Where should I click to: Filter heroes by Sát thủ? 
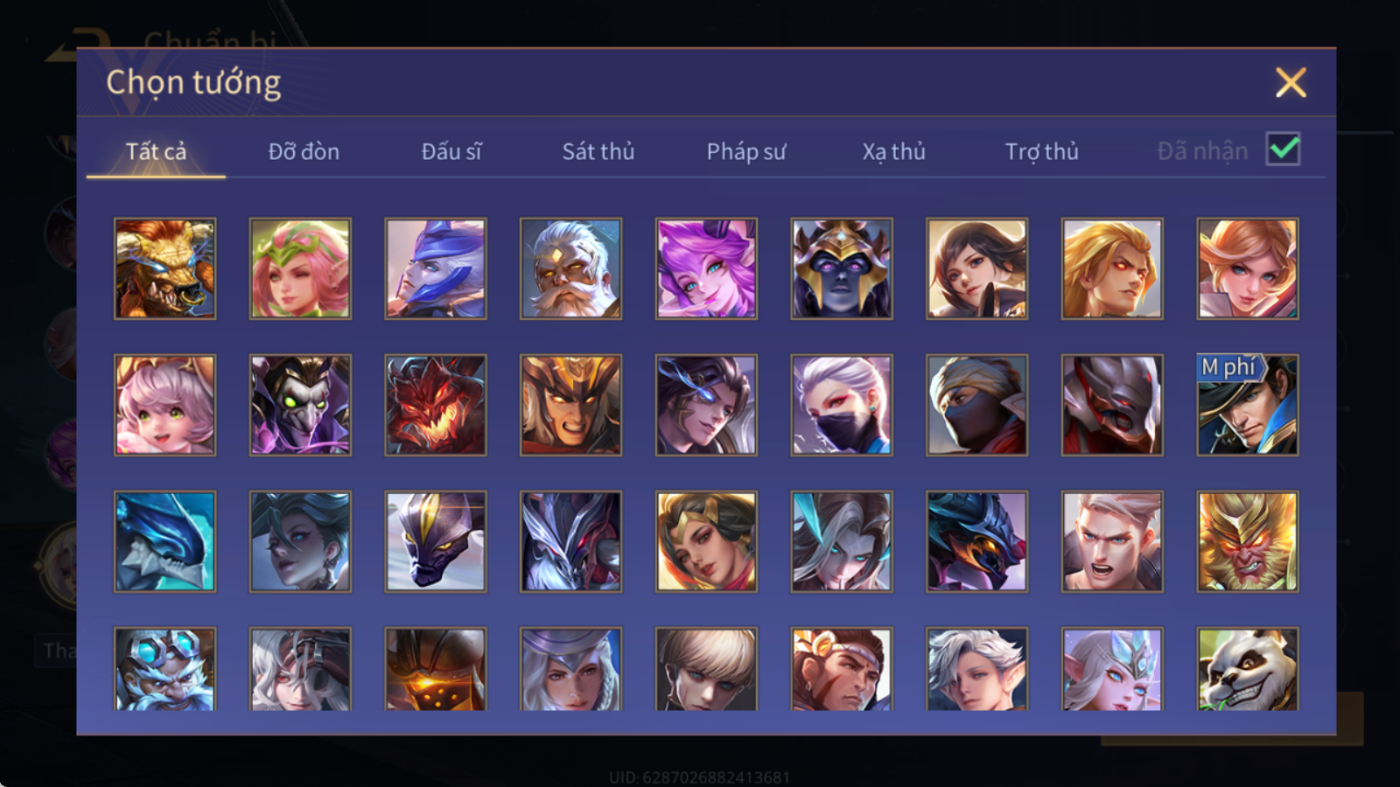598,151
